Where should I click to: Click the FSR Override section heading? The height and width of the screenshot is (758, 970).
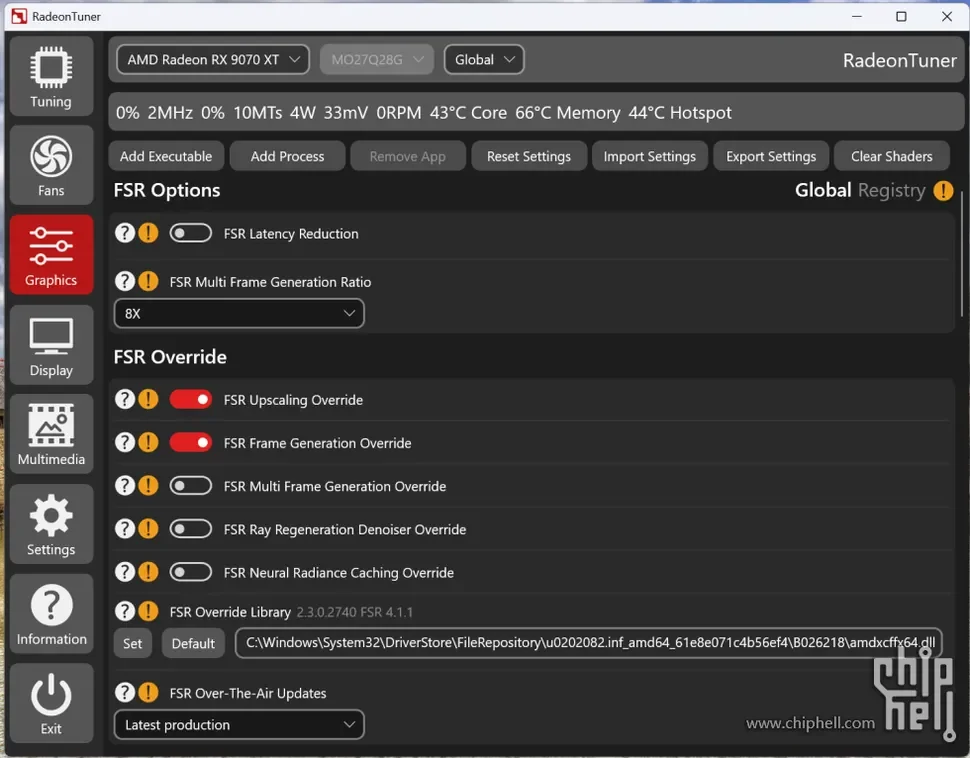click(x=170, y=357)
